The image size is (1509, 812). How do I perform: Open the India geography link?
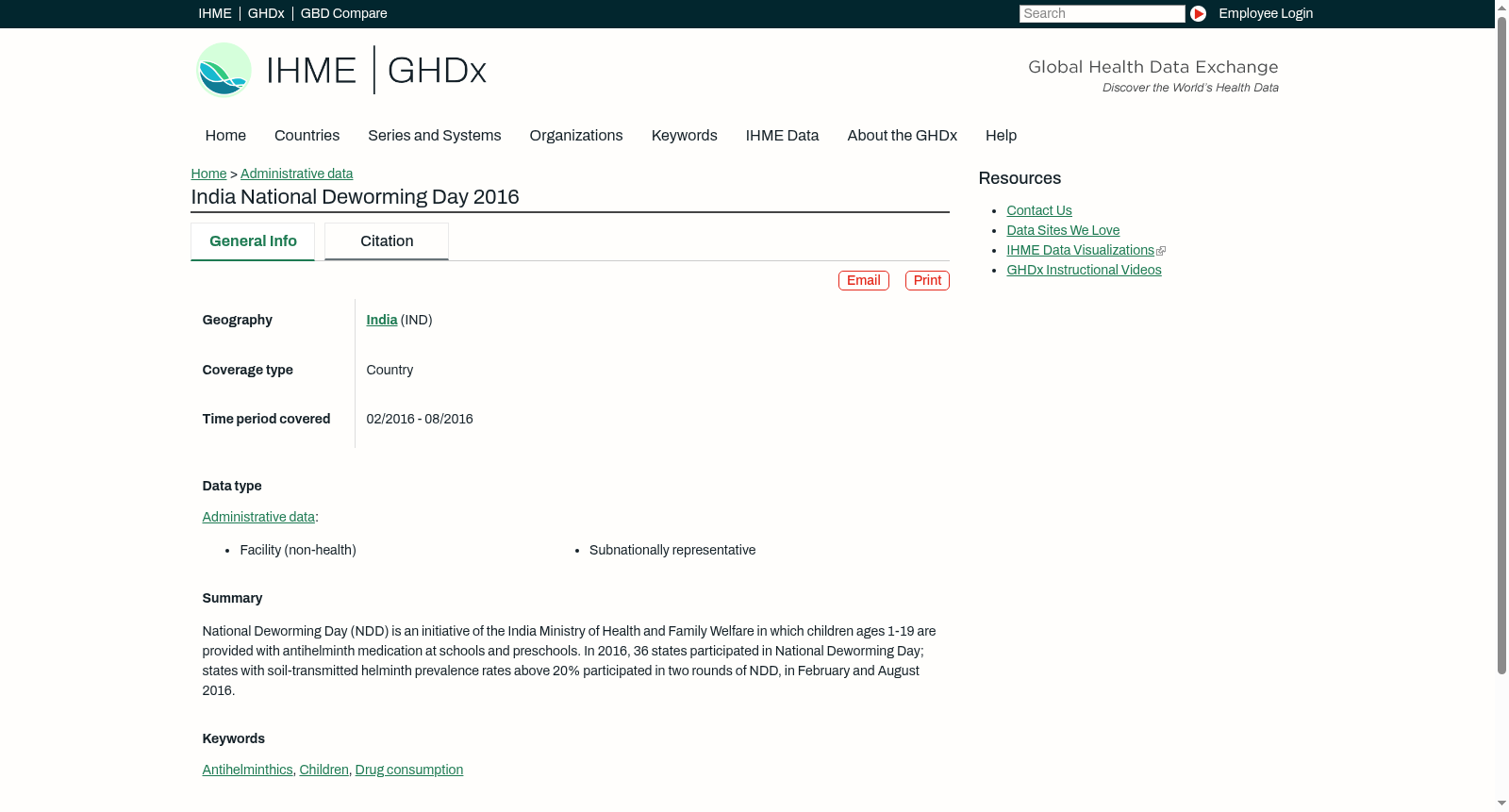pos(382,321)
